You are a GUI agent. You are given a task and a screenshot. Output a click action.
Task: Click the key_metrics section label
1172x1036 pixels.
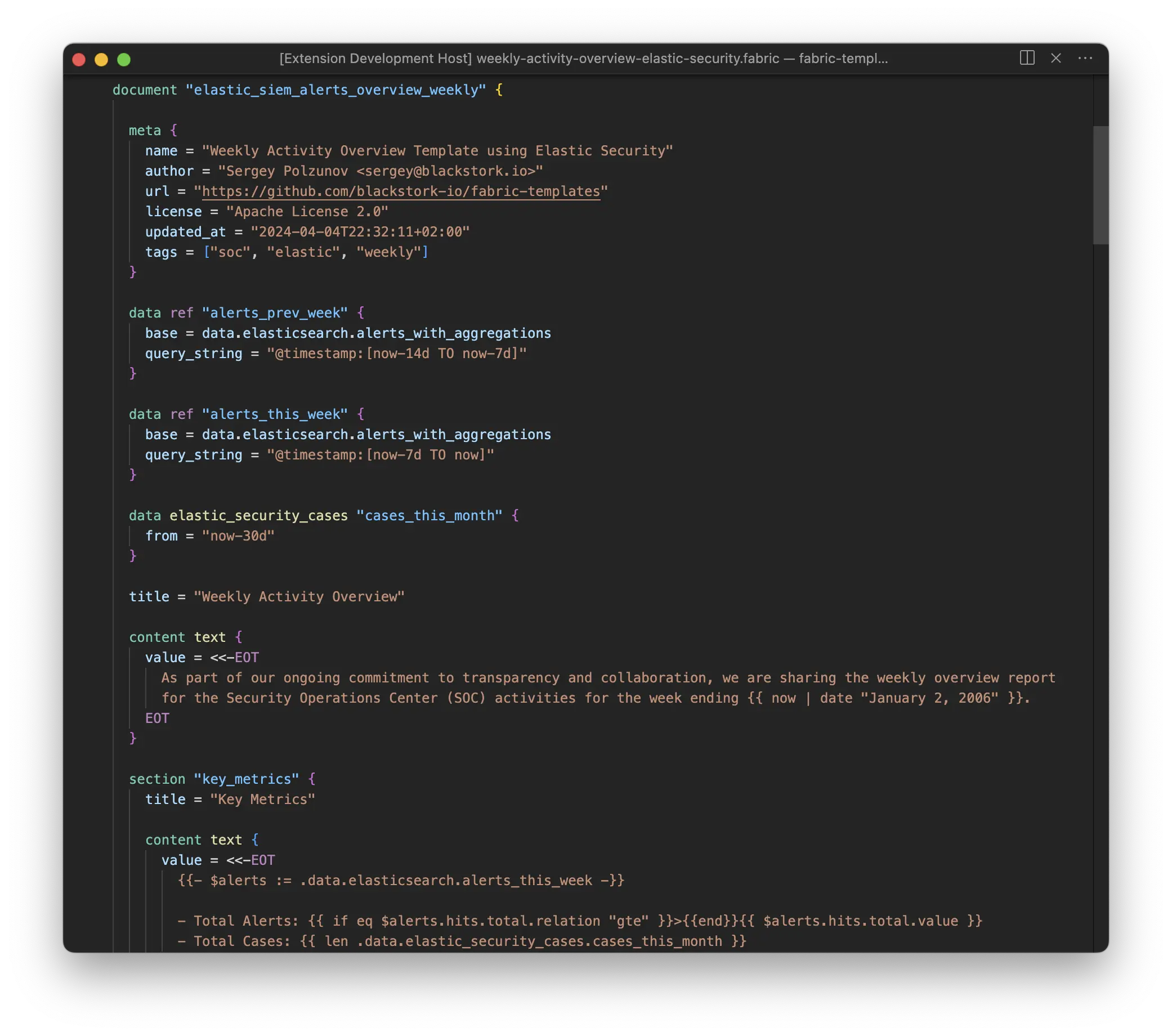(x=247, y=779)
